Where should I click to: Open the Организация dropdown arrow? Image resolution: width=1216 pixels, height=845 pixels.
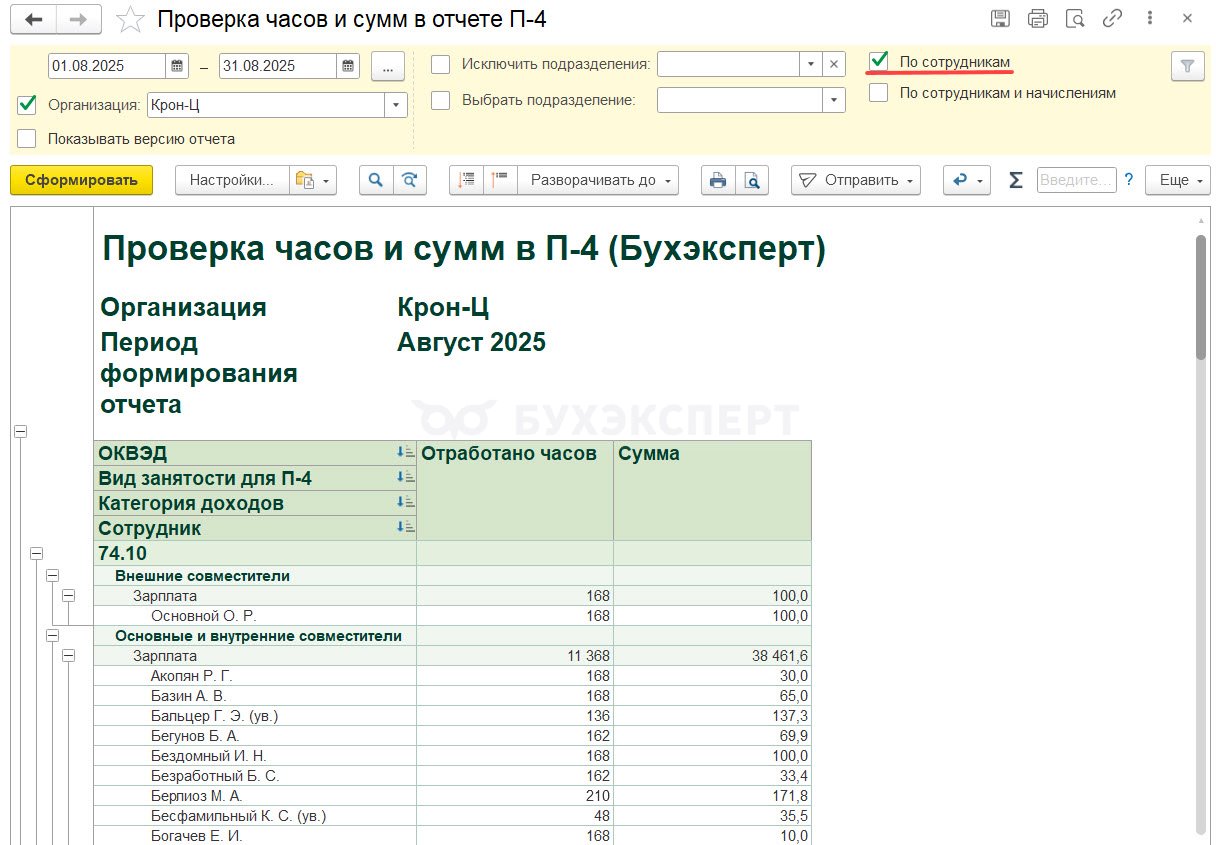point(397,105)
